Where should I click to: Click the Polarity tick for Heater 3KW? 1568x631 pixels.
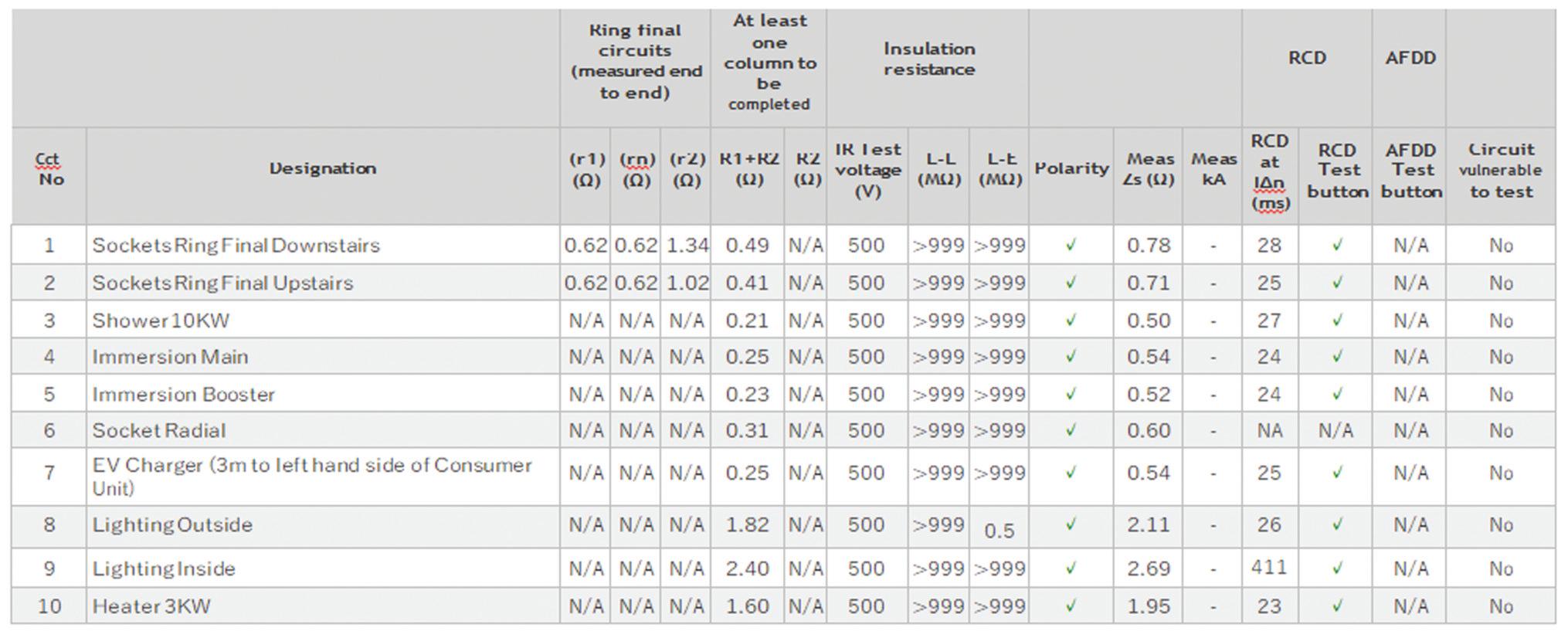pos(1071,606)
